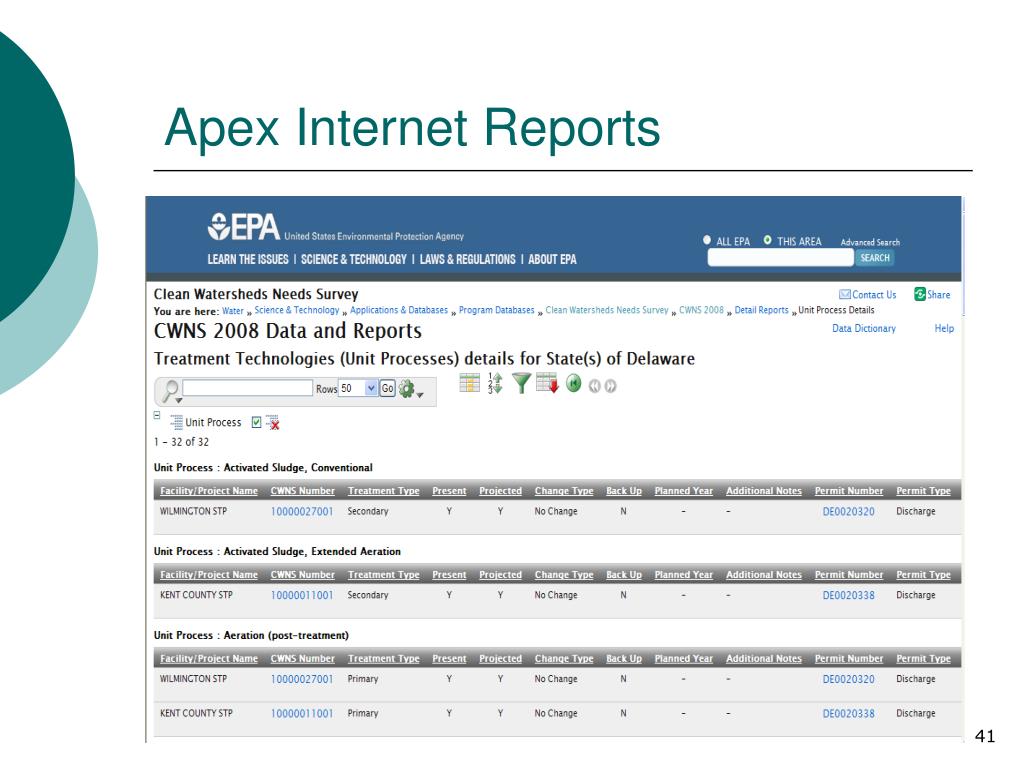Image resolution: width=1024 pixels, height=768 pixels.
Task: Click the SEARCH button
Action: pos(874,258)
